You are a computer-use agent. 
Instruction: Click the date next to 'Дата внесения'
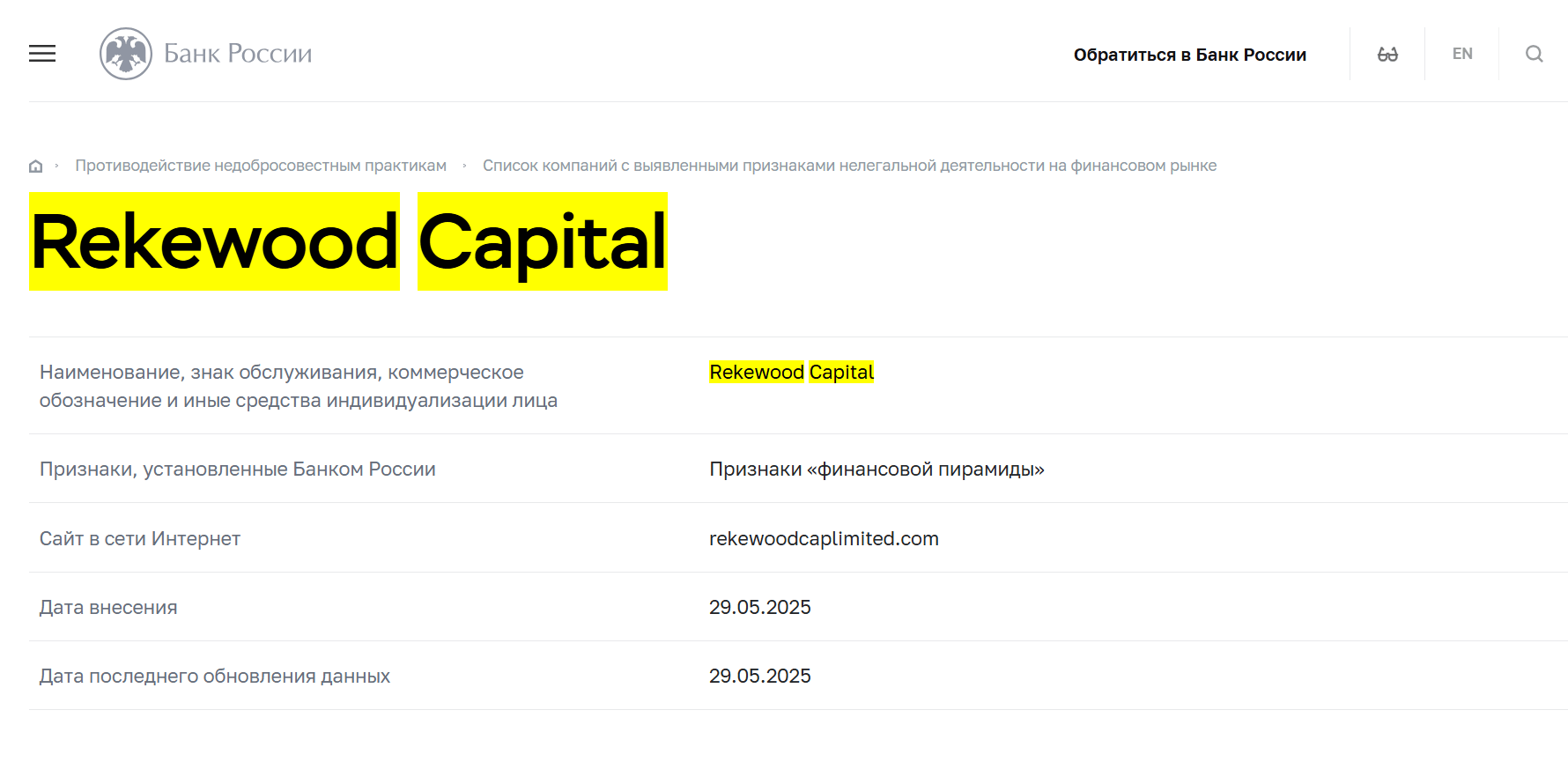[x=759, y=607]
